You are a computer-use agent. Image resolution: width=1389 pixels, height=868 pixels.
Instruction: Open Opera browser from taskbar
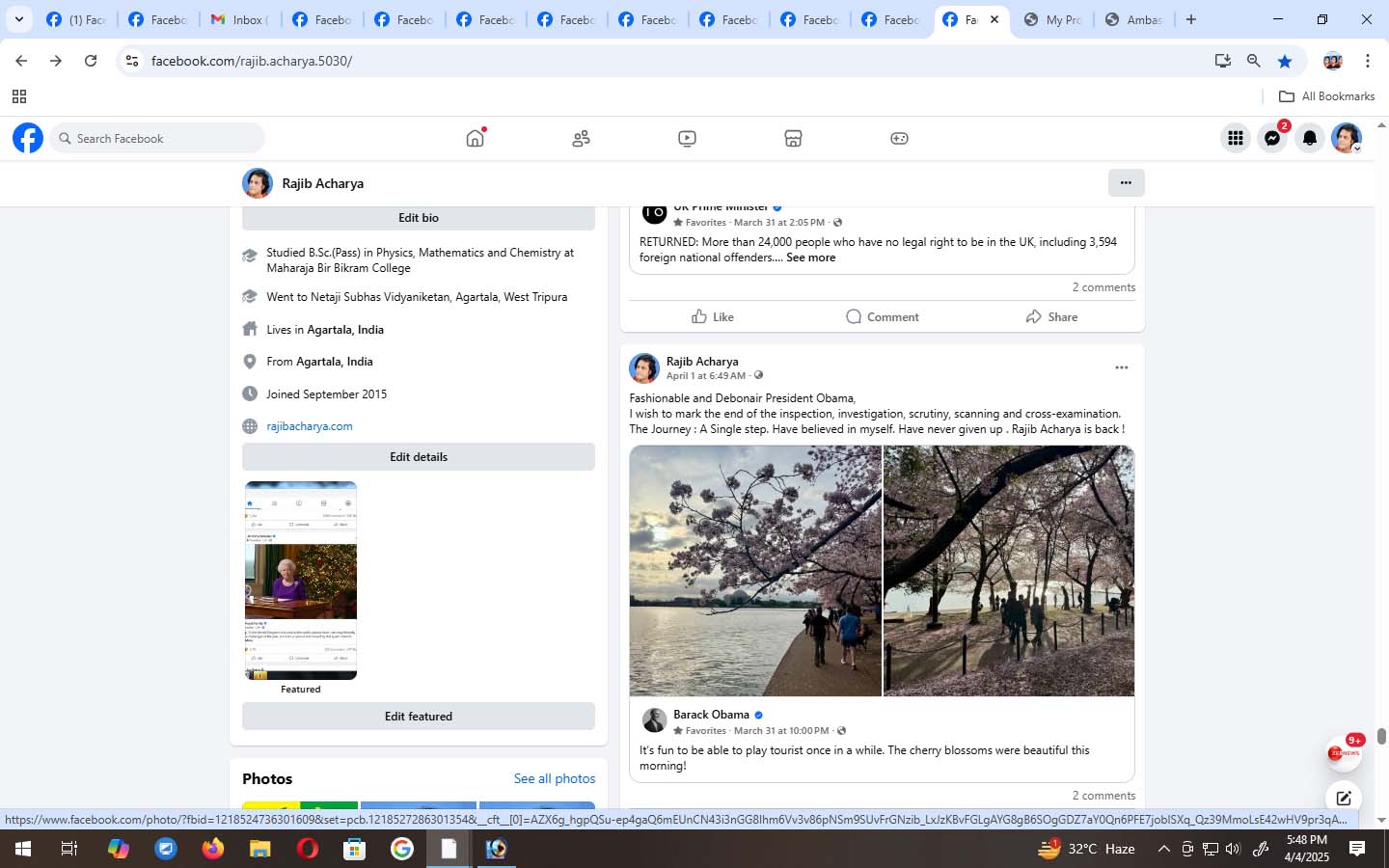click(307, 849)
